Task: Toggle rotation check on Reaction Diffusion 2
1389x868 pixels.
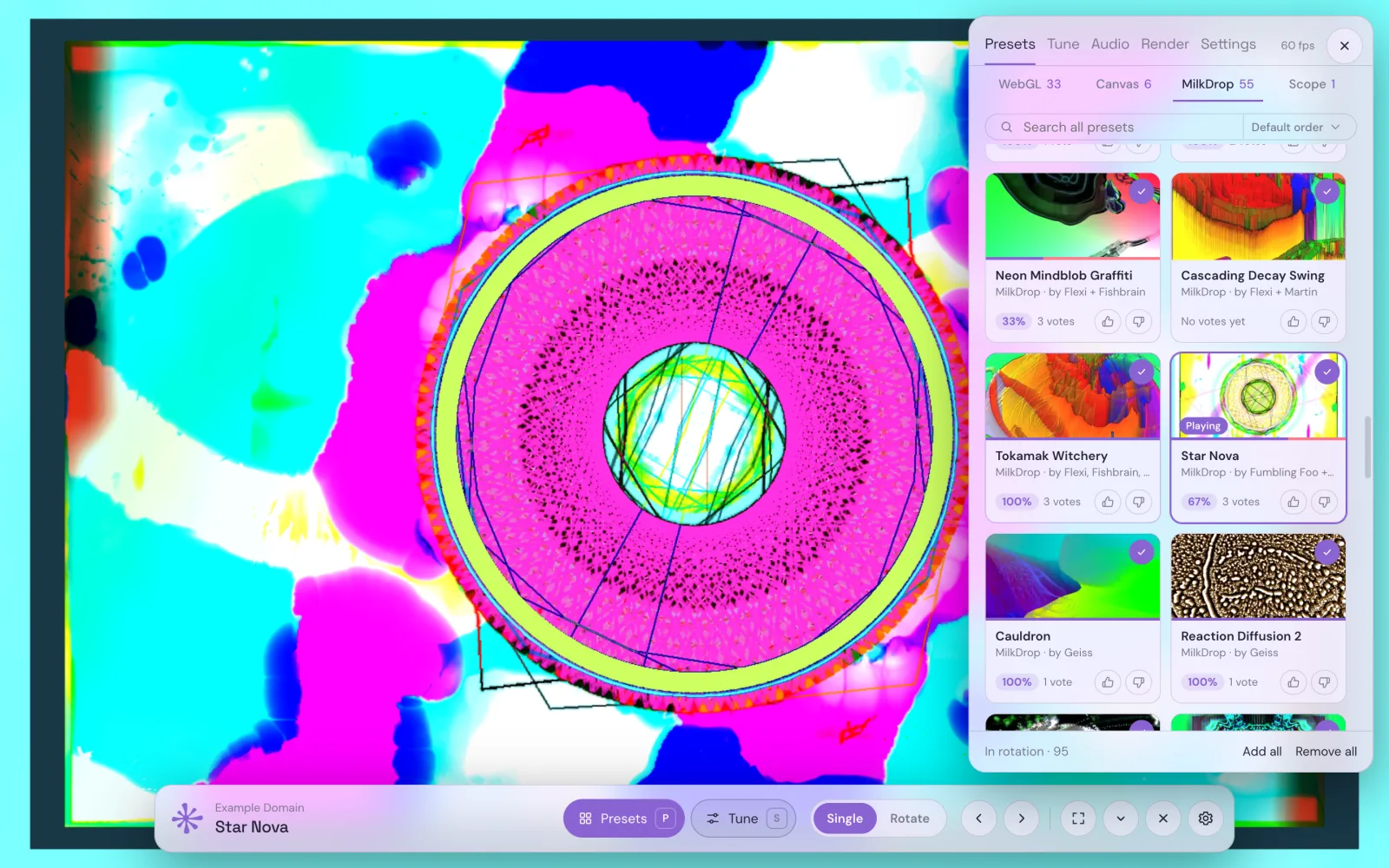Action: [x=1327, y=552]
